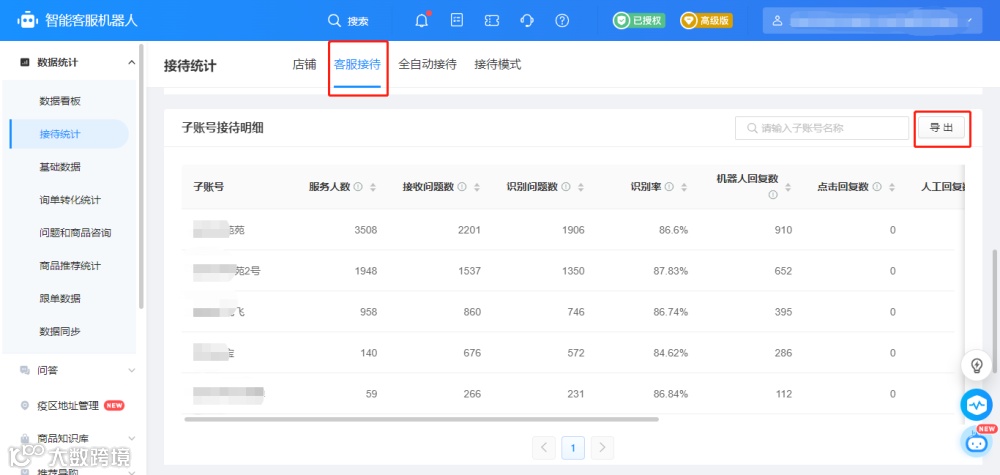This screenshot has width=1000, height=475.
Task: Click the 子账号接待明细 section title
Action: click(x=223, y=128)
